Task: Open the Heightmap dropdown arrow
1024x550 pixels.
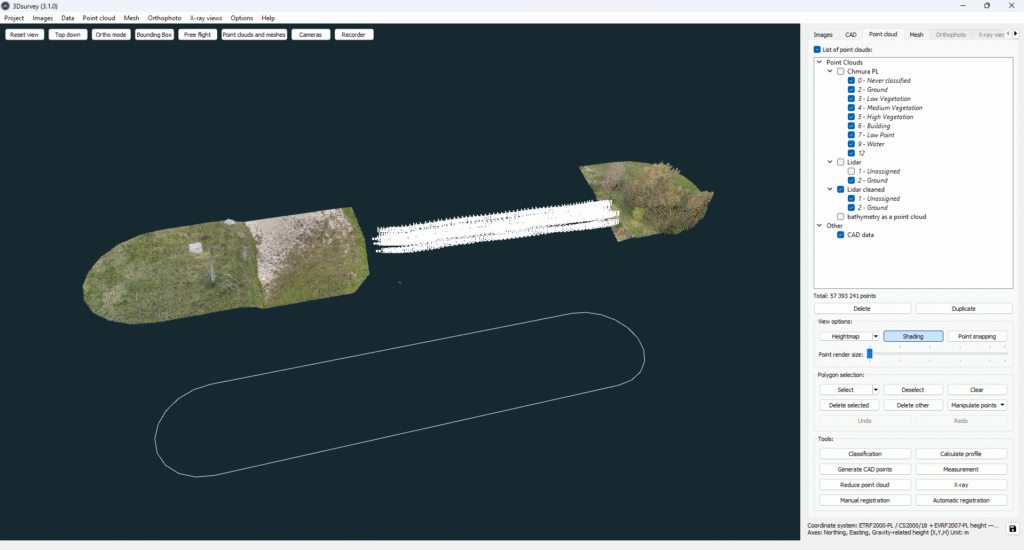Action: (x=876, y=336)
